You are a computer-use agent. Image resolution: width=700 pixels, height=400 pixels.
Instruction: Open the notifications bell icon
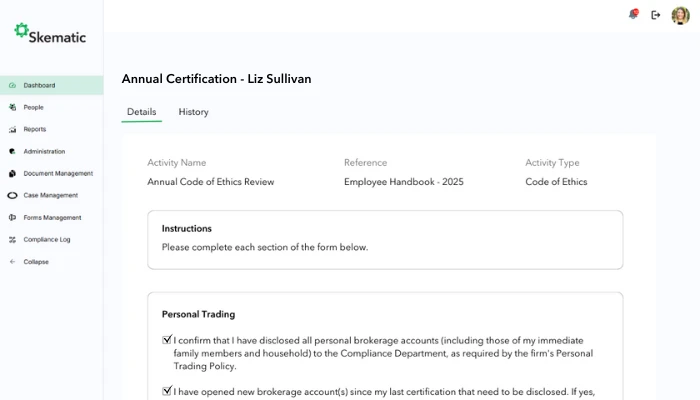[633, 15]
